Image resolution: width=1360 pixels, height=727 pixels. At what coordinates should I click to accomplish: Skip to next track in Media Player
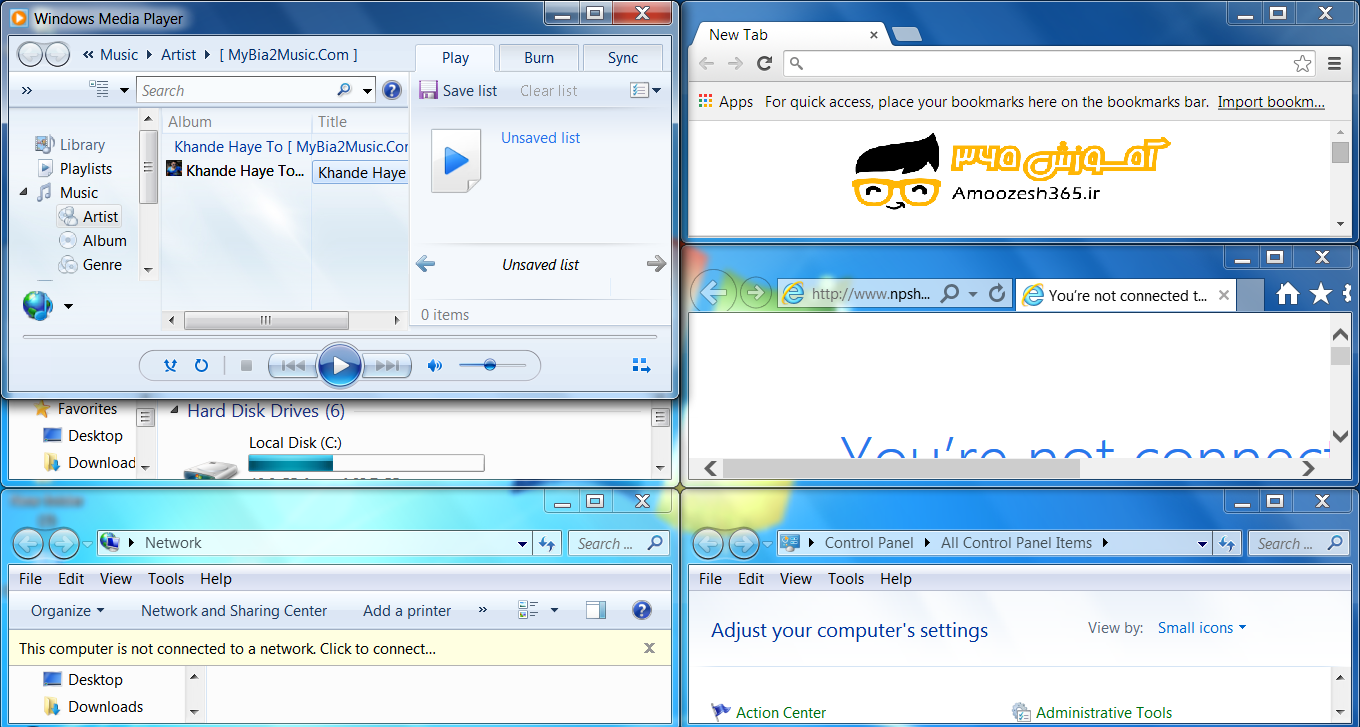click(387, 366)
